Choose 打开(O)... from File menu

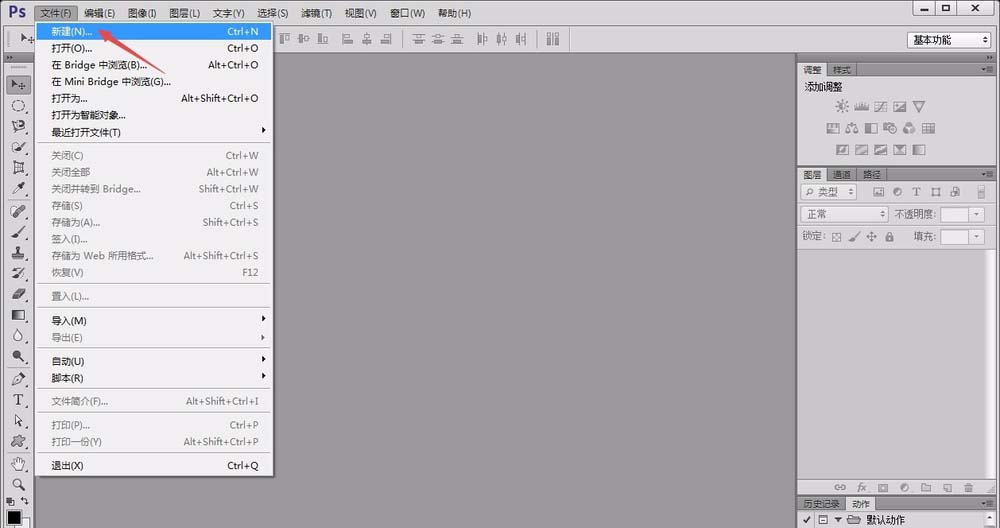coord(155,48)
